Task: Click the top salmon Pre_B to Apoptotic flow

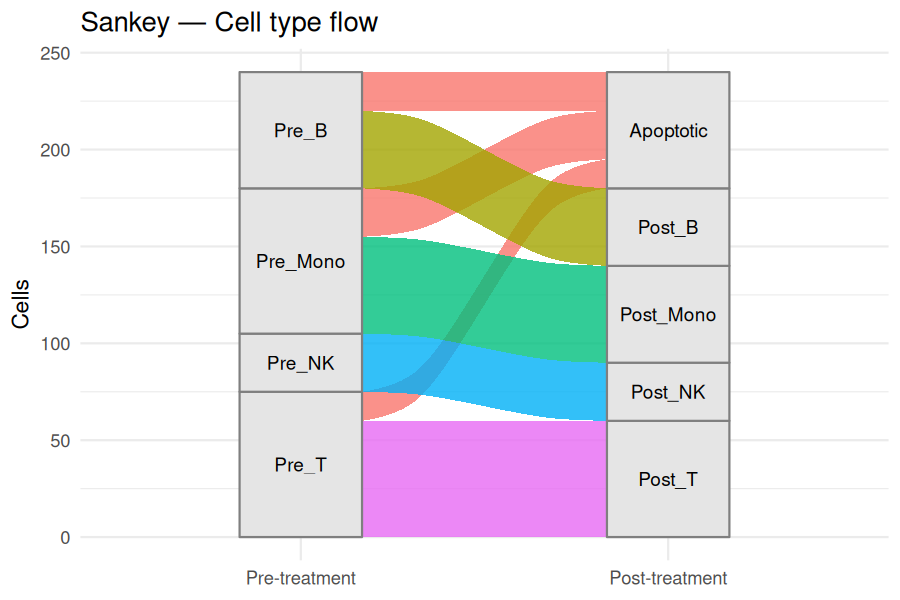Action: coord(484,91)
